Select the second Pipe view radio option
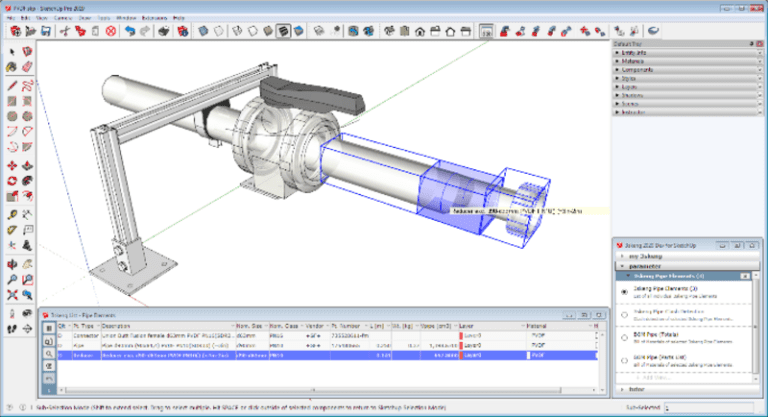The width and height of the screenshot is (768, 417). tap(624, 315)
